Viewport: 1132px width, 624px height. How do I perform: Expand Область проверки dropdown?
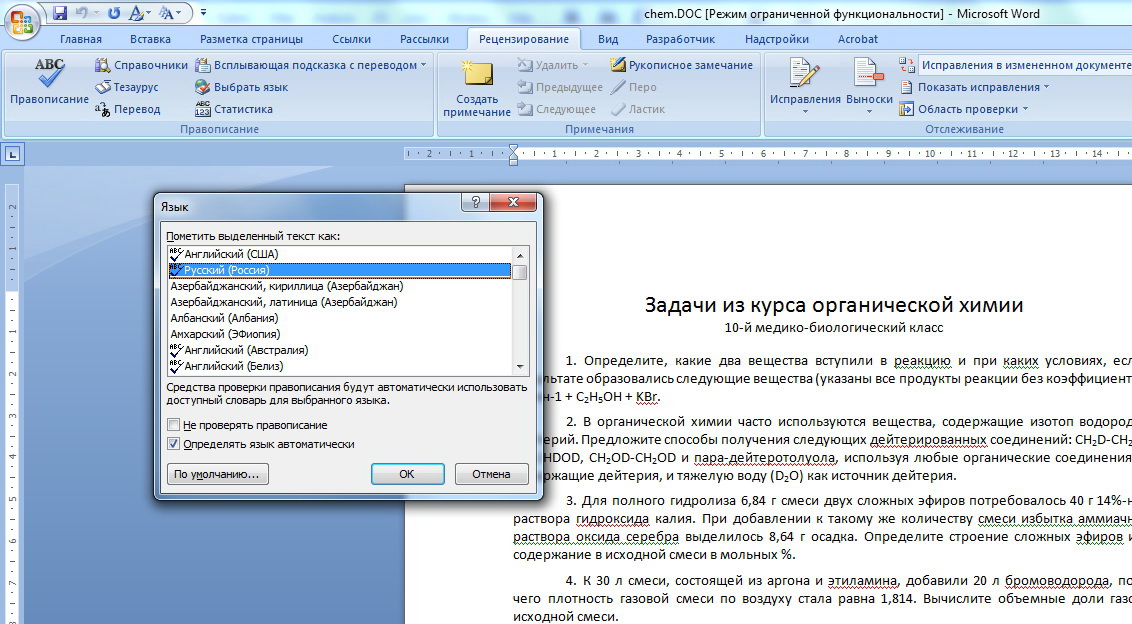(964, 109)
